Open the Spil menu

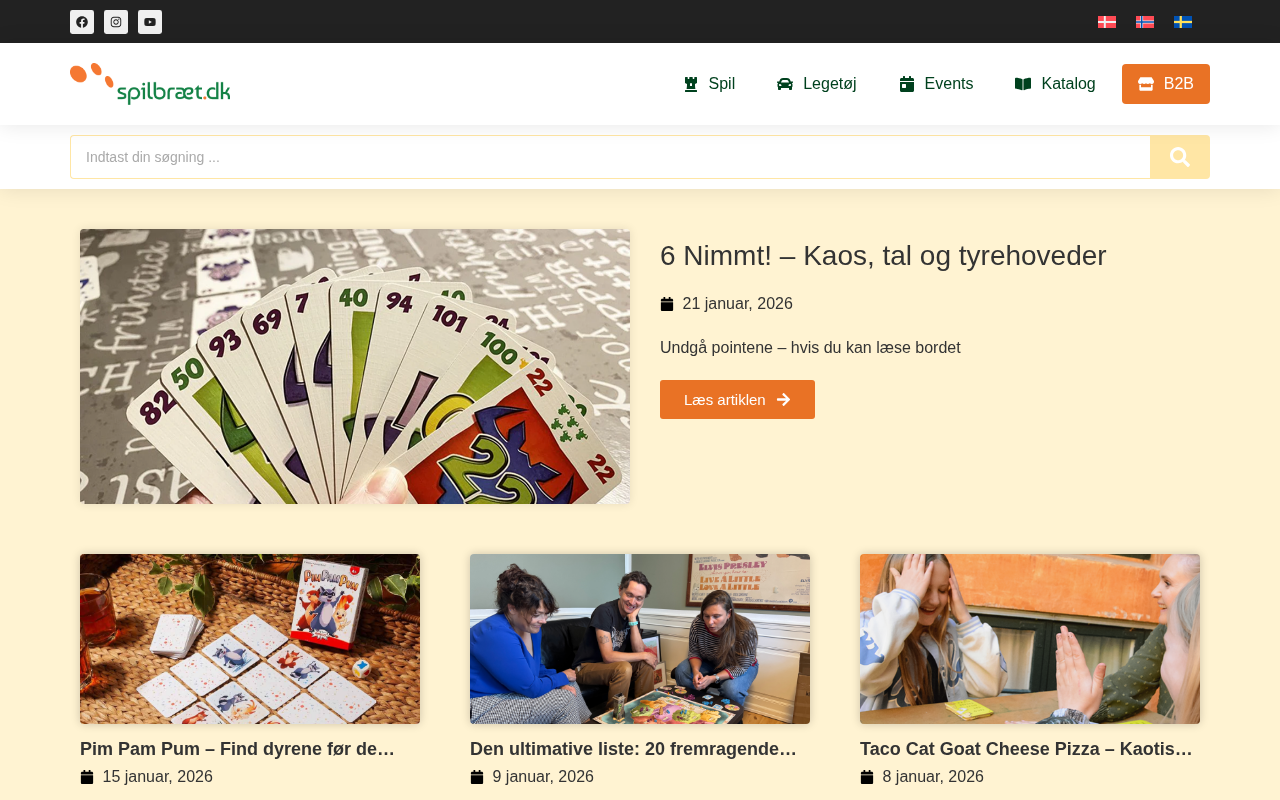709,84
